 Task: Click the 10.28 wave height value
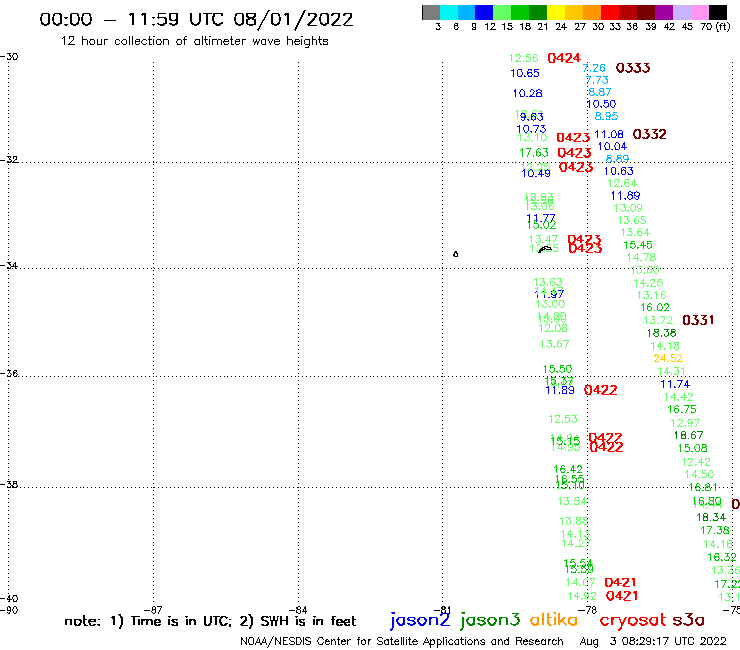[527, 93]
